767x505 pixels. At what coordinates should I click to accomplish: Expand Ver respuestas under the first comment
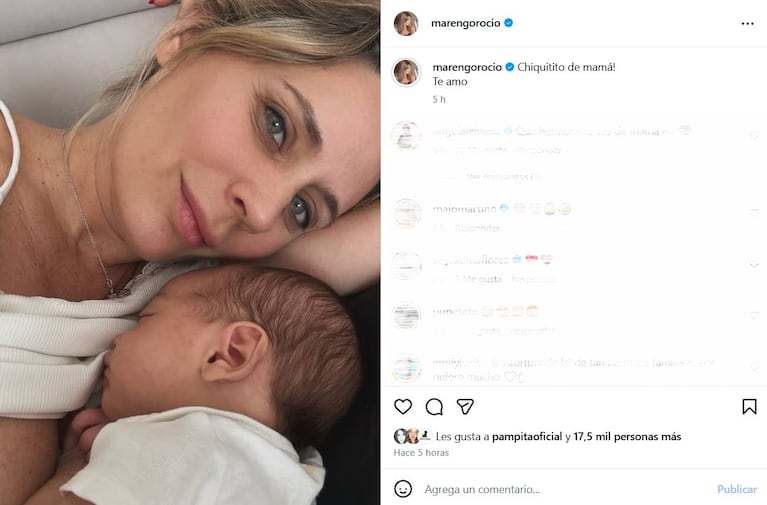coord(503,176)
